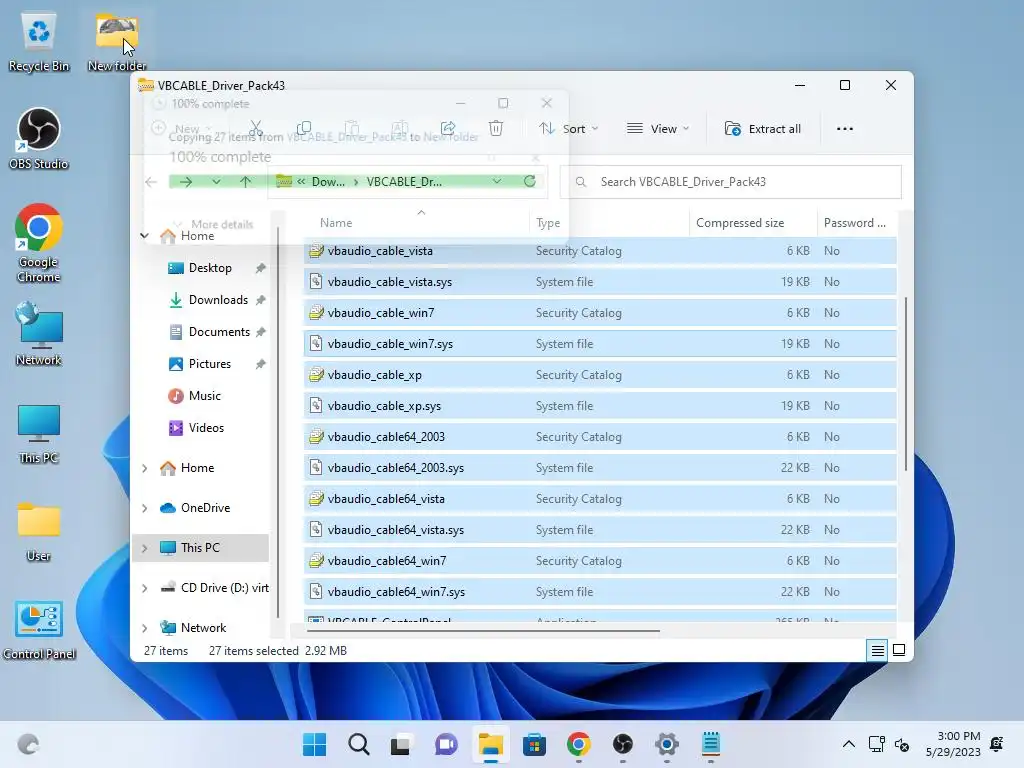Click Dow... breadcrumb in address bar
1024x768 pixels.
(x=328, y=182)
